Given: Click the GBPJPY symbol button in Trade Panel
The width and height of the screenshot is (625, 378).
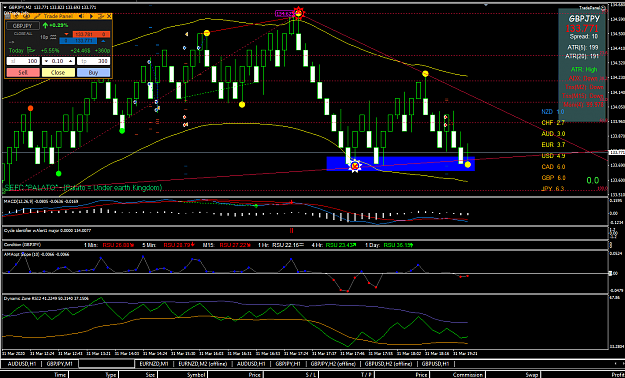Looking at the screenshot, I should [23, 26].
